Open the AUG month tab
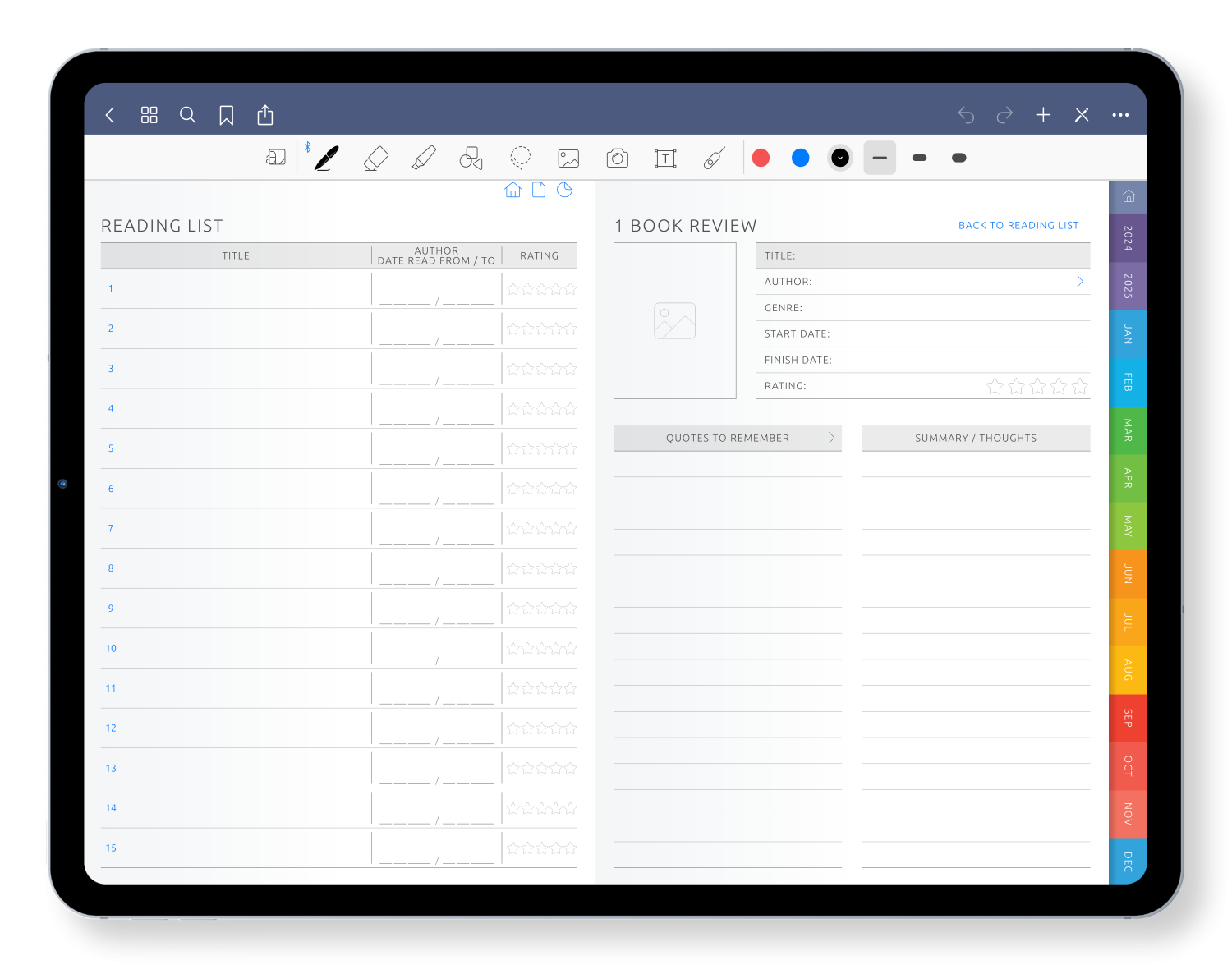The image size is (1232, 965). click(x=1129, y=670)
